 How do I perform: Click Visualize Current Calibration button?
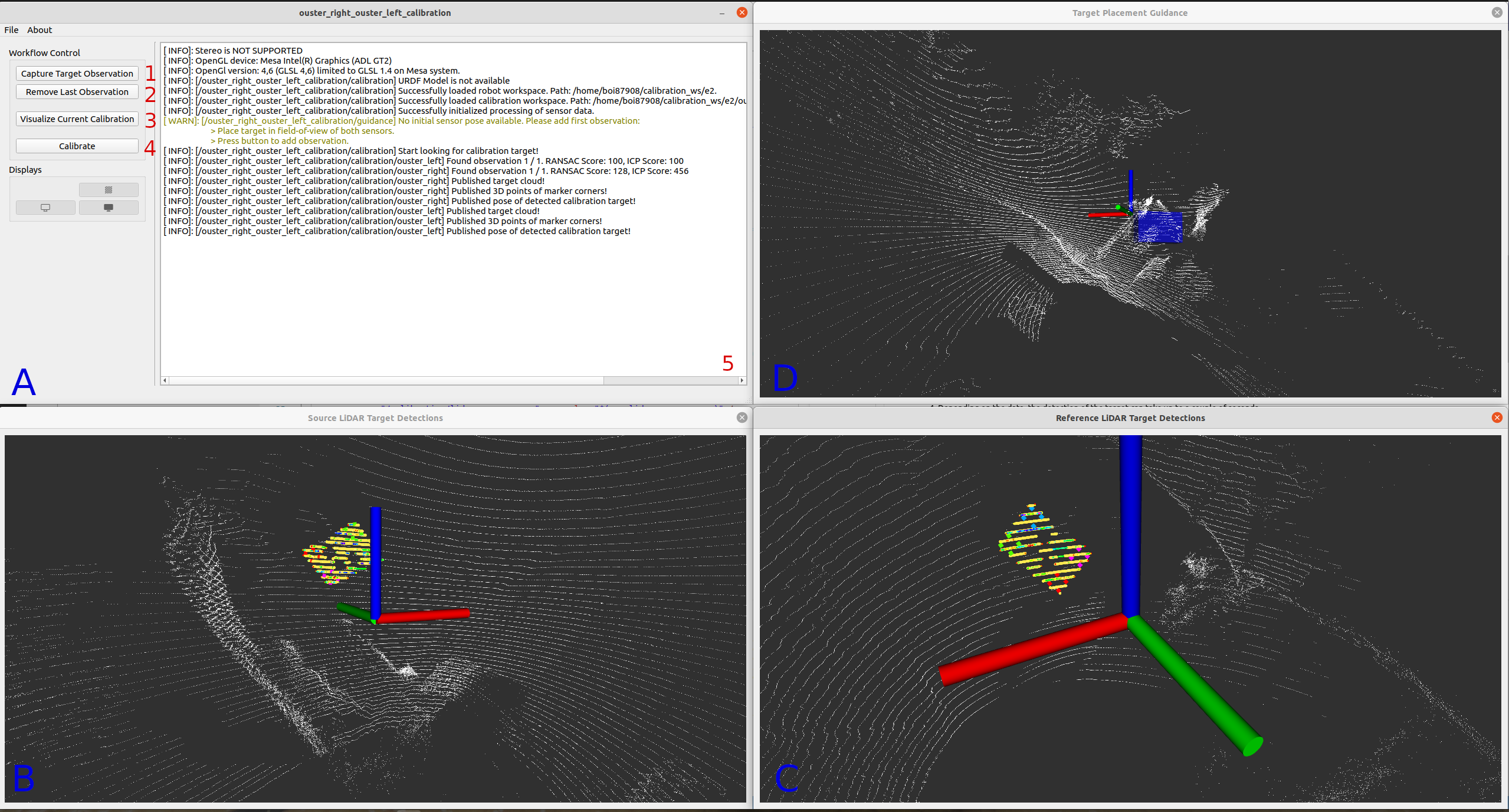pos(77,119)
